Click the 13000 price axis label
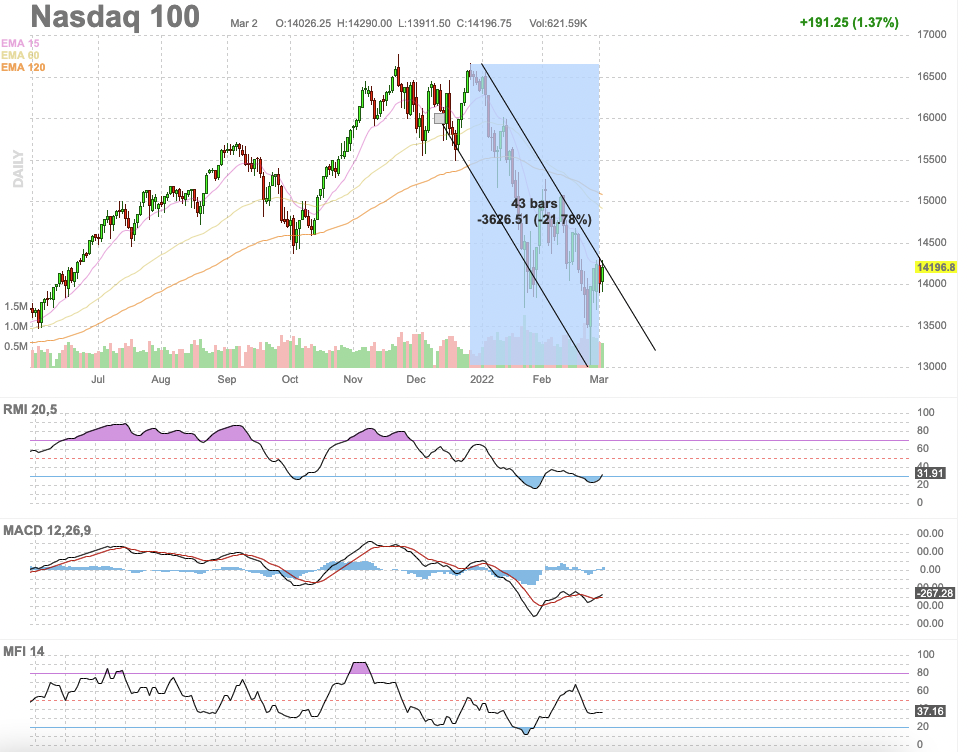 click(932, 367)
